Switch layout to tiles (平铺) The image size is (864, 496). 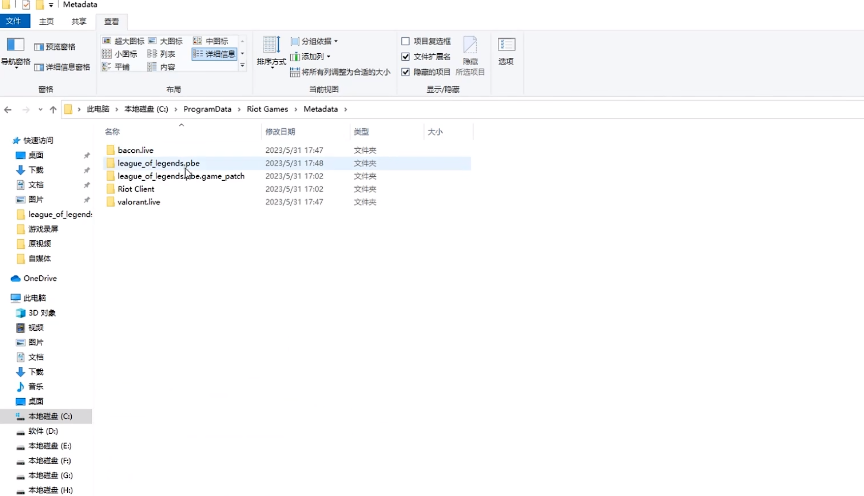point(116,67)
